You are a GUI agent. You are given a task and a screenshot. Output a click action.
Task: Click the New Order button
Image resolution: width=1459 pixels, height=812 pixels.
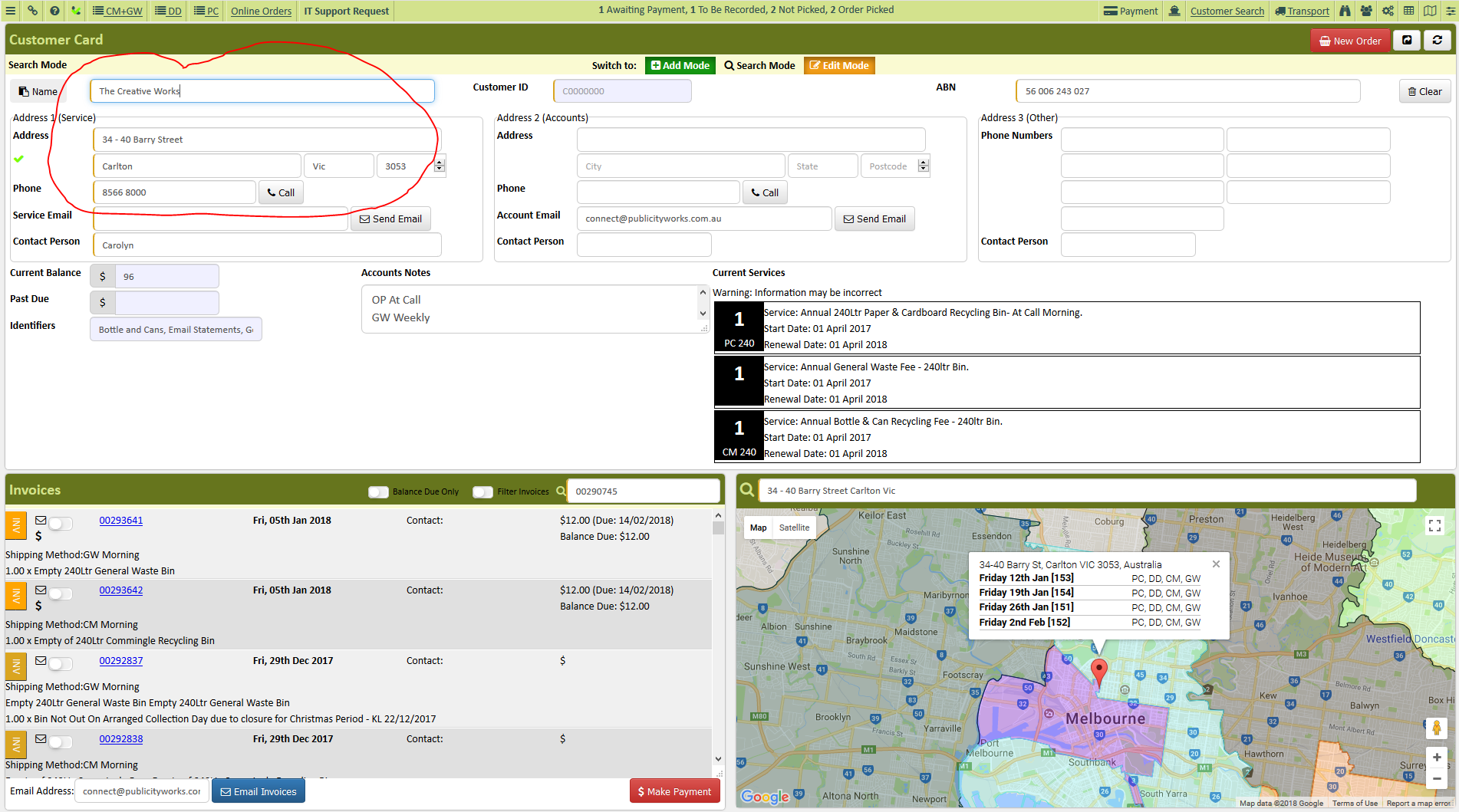pyautogui.click(x=1350, y=41)
